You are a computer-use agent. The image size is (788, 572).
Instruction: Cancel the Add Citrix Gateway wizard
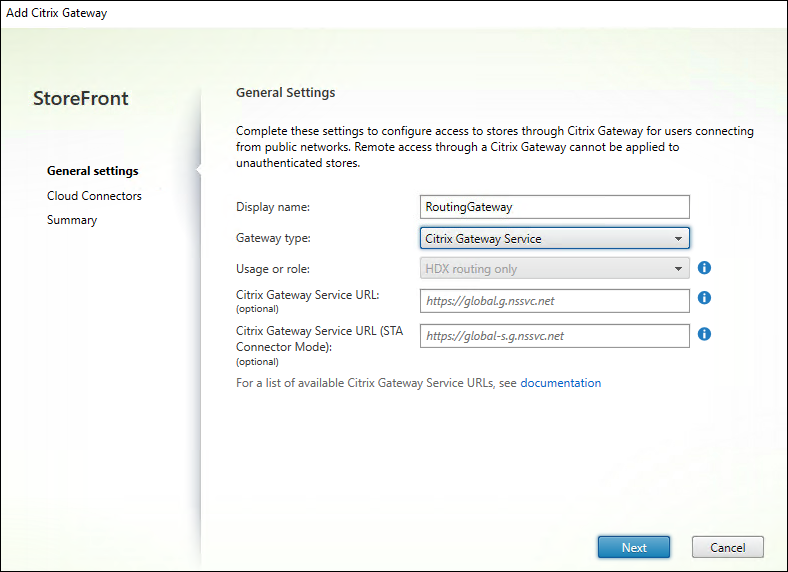coord(727,547)
